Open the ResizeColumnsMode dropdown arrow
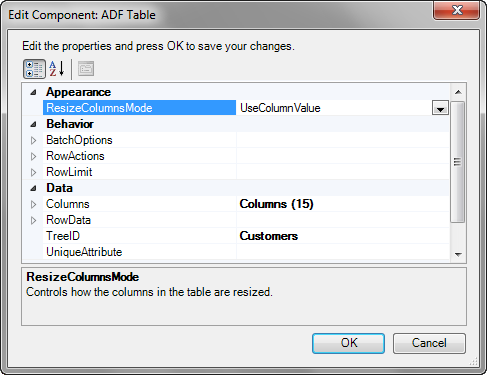The height and width of the screenshot is (375, 487). (440, 108)
